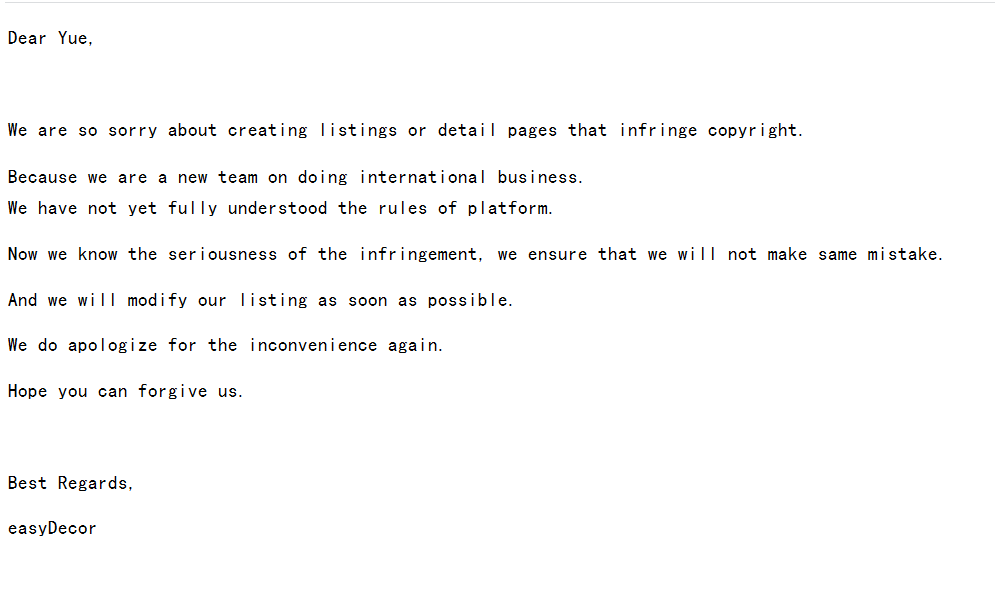Click 'international' in the new team sentence
Screen dimensions: 1000x598
[x=422, y=177]
